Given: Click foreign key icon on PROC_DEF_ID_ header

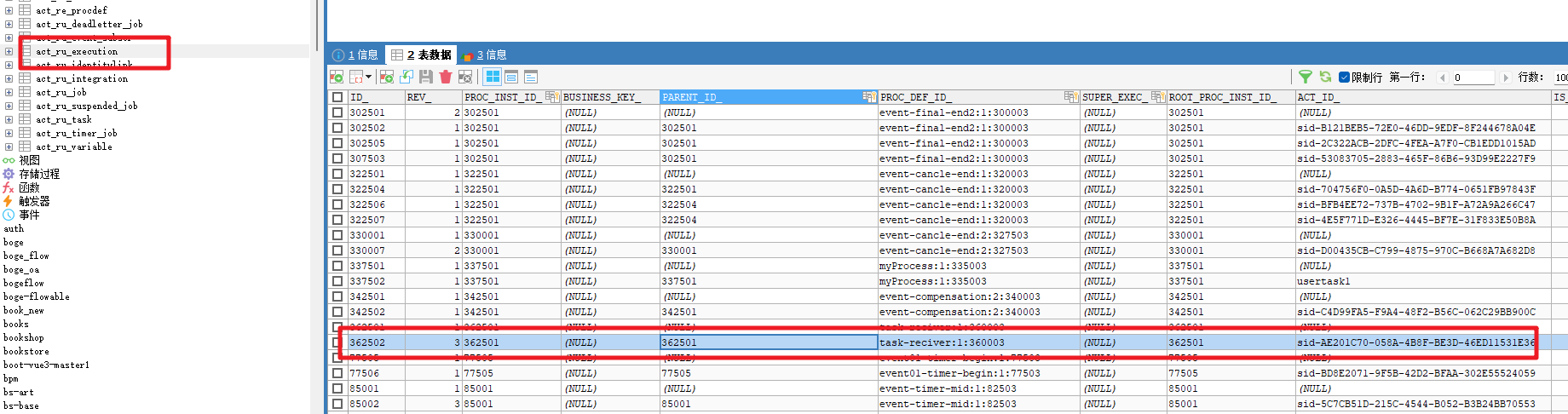Looking at the screenshot, I should click(x=1070, y=97).
